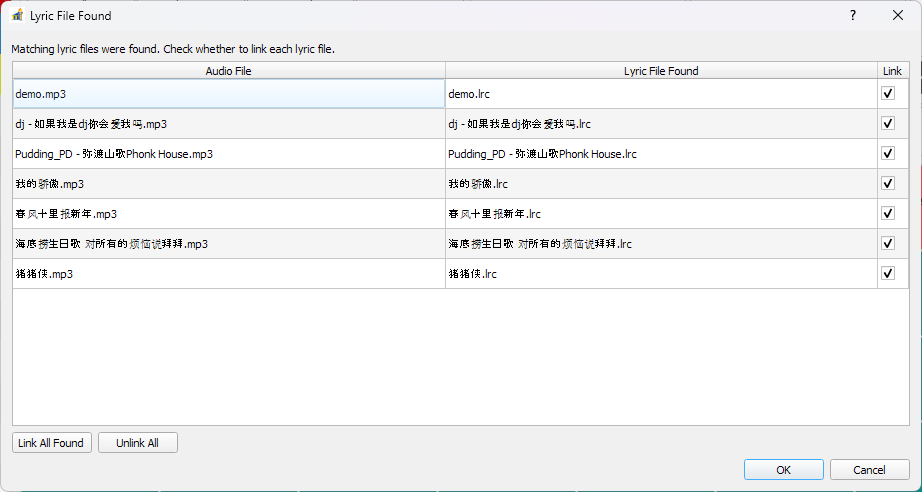Click the Lyric File Found column header

(661, 71)
